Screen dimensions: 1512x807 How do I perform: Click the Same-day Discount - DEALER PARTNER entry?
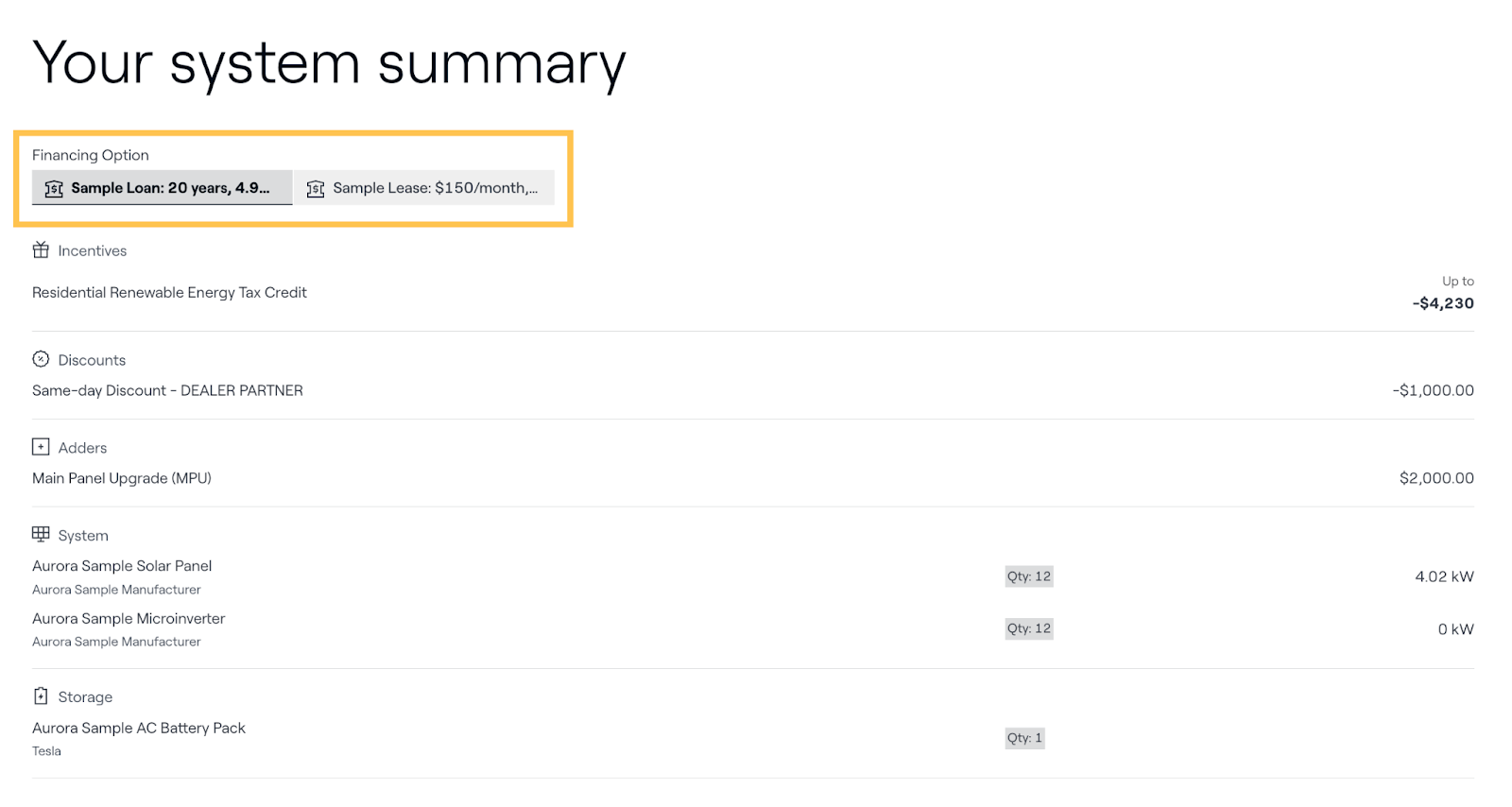pyautogui.click(x=167, y=390)
